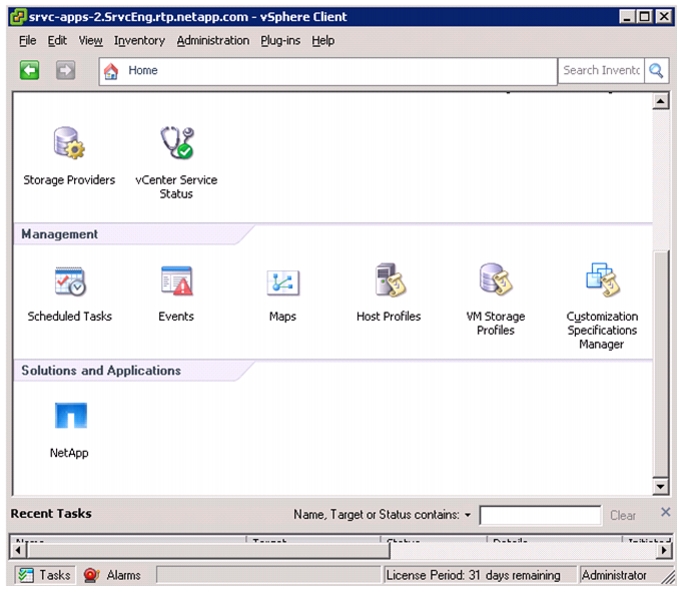The width and height of the screenshot is (679, 610).
Task: Open Host Profiles
Action: (389, 292)
